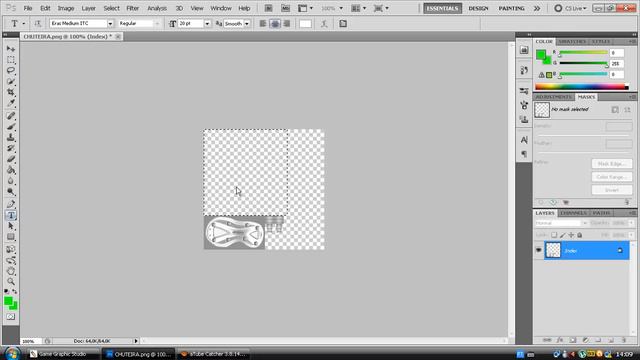Toggle lock image pixels in Layers
The image size is (640, 360).
click(x=562, y=235)
